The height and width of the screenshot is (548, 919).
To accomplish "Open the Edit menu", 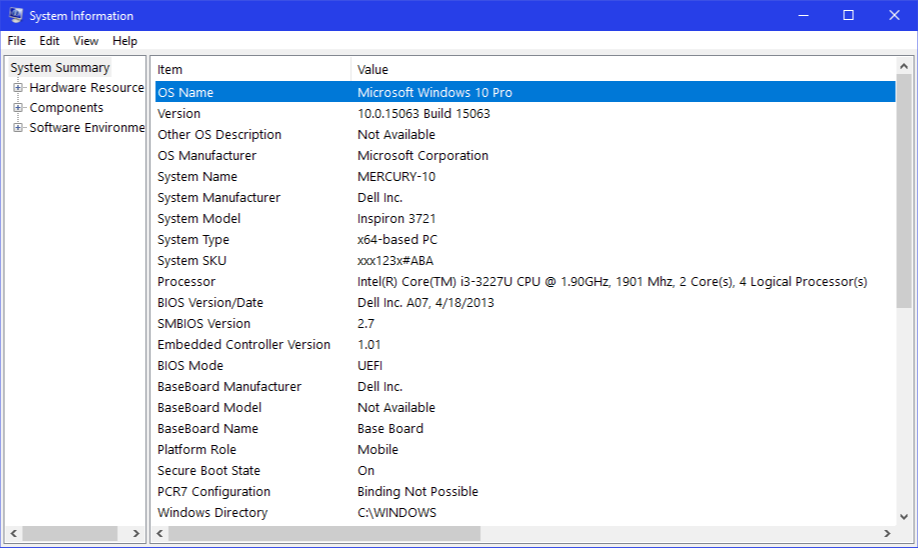I will point(49,41).
